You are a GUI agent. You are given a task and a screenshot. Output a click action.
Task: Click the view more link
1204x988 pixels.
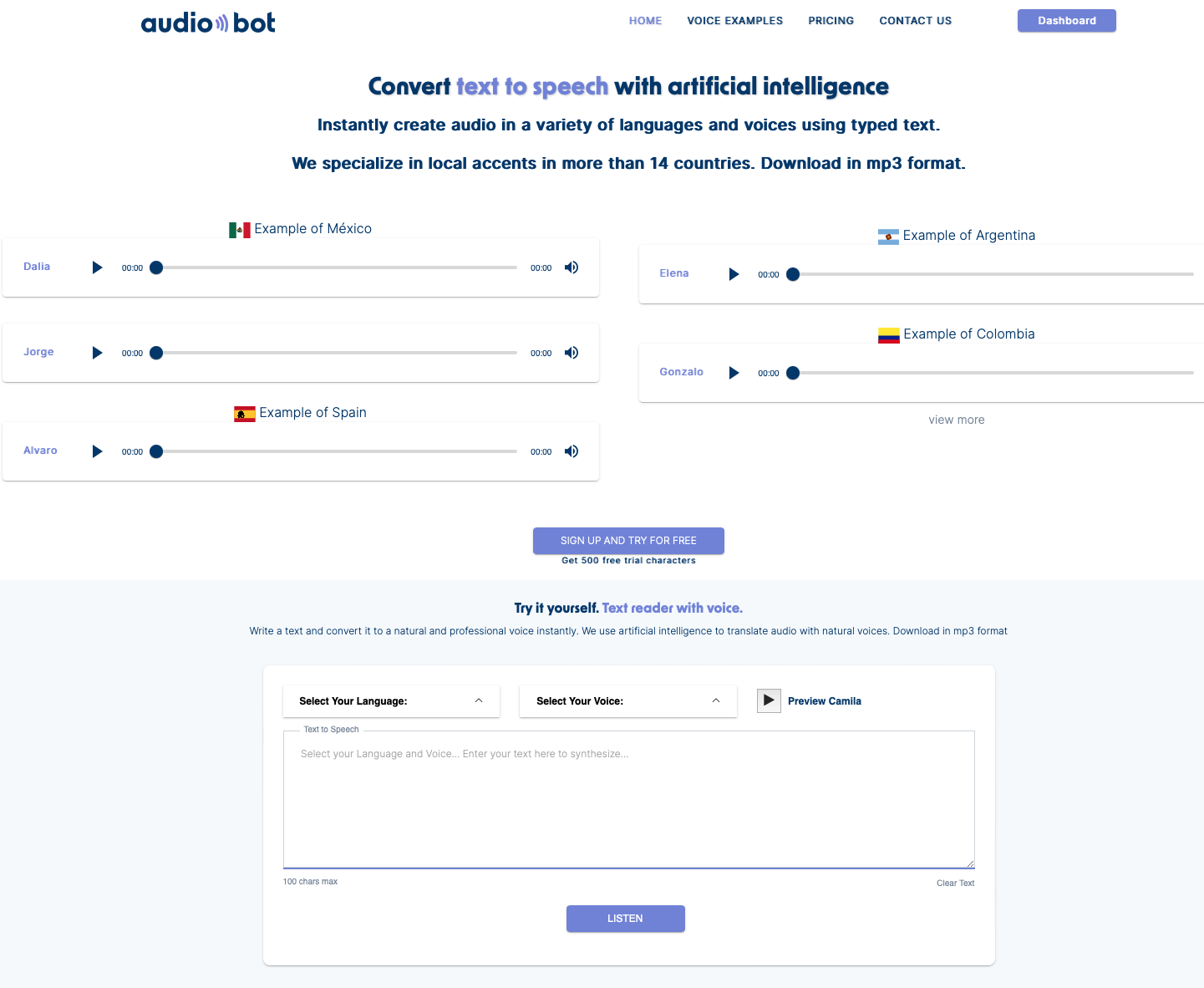(957, 419)
